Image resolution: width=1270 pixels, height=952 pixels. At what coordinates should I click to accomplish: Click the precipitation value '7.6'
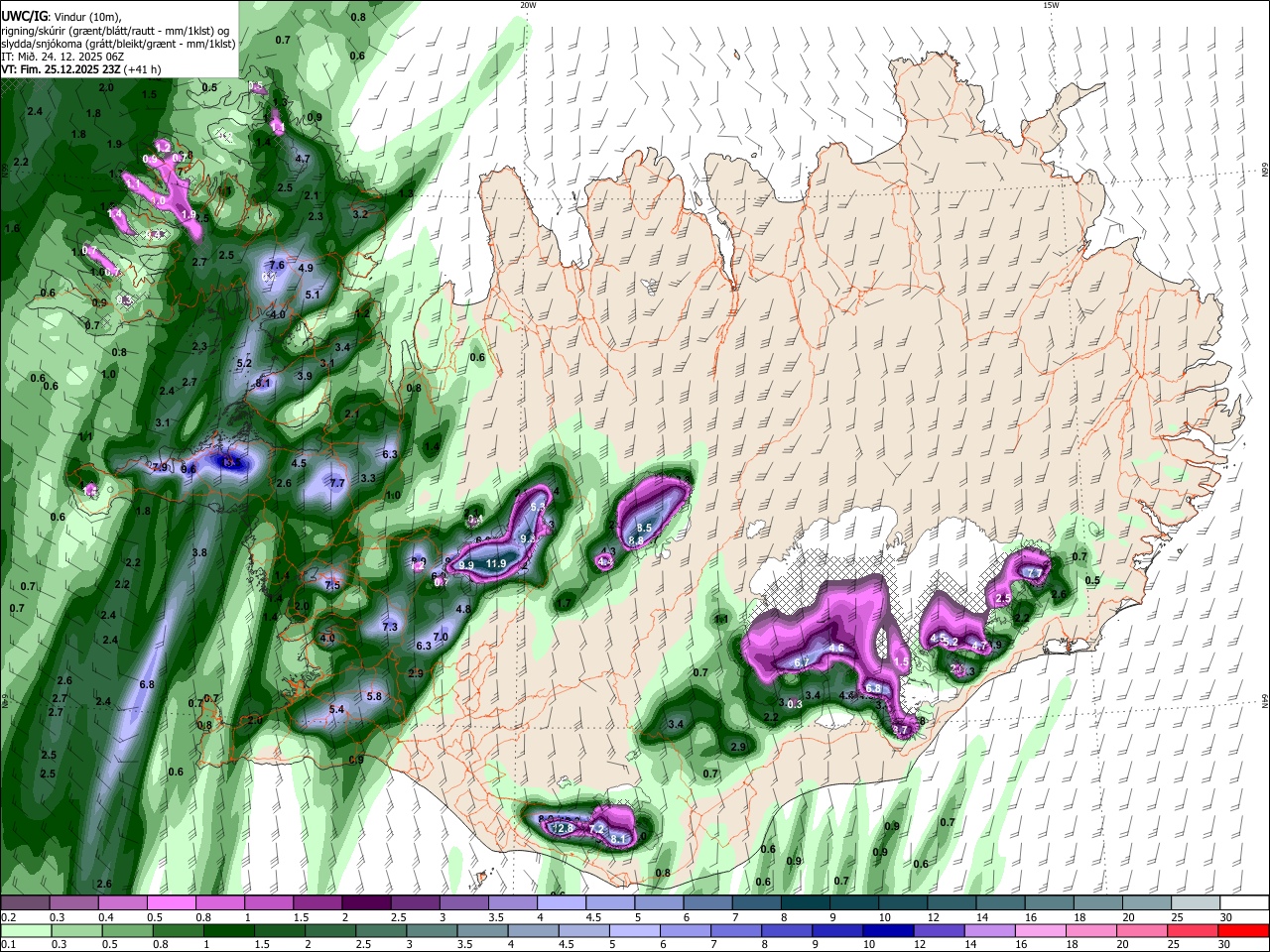[x=277, y=265]
